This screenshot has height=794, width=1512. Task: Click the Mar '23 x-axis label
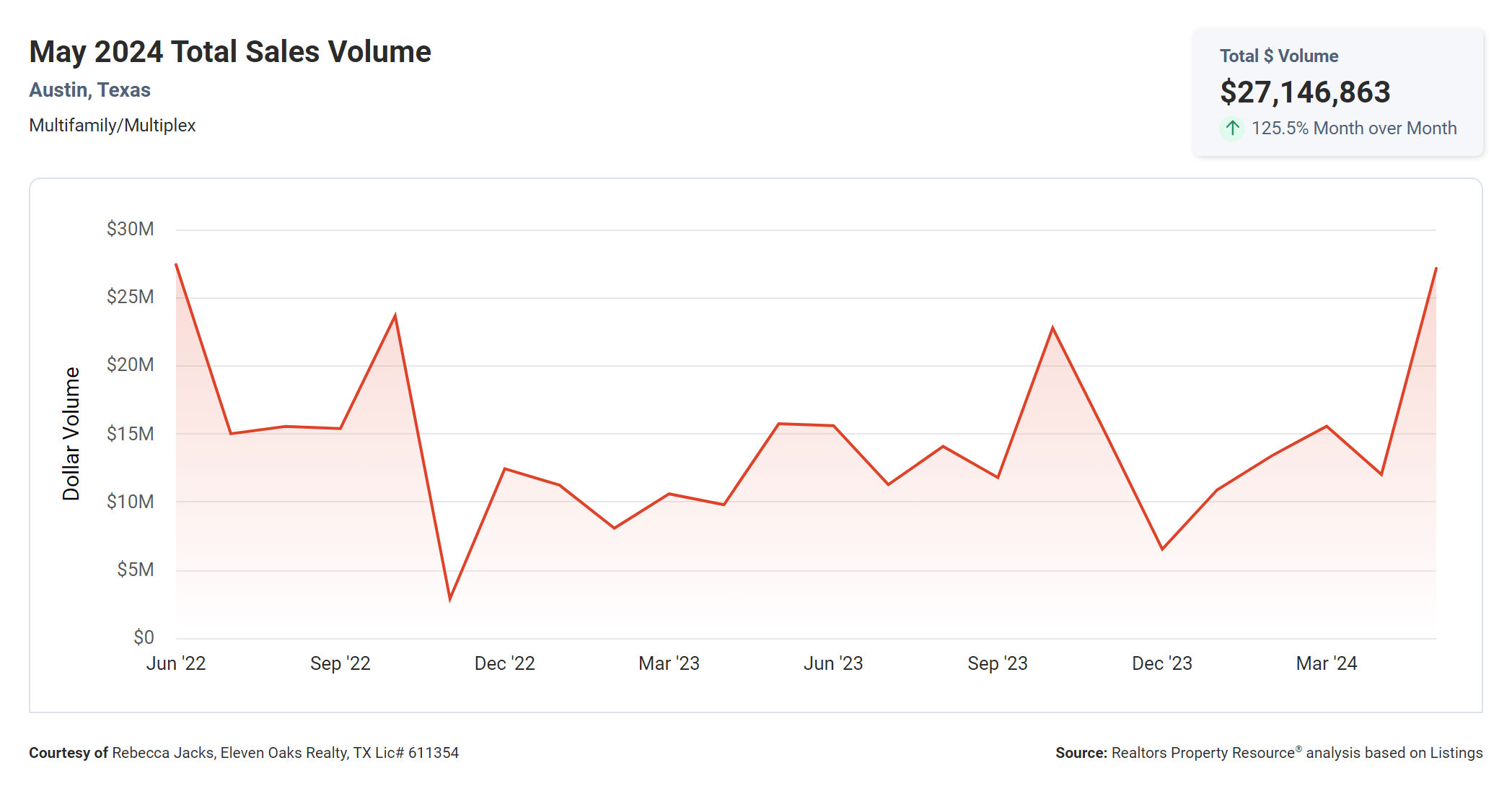(669, 663)
